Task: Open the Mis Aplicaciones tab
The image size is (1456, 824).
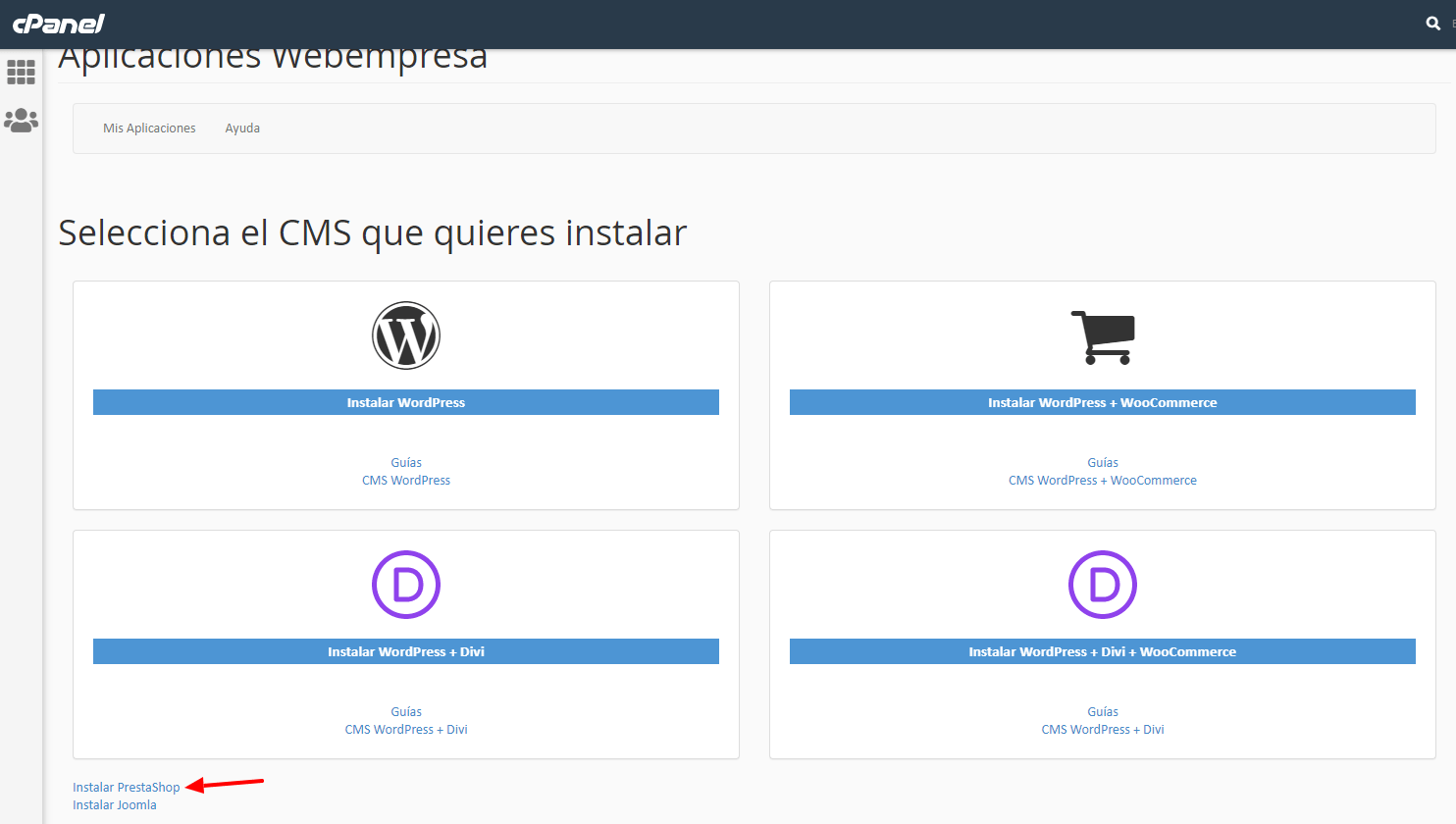Action: click(149, 129)
